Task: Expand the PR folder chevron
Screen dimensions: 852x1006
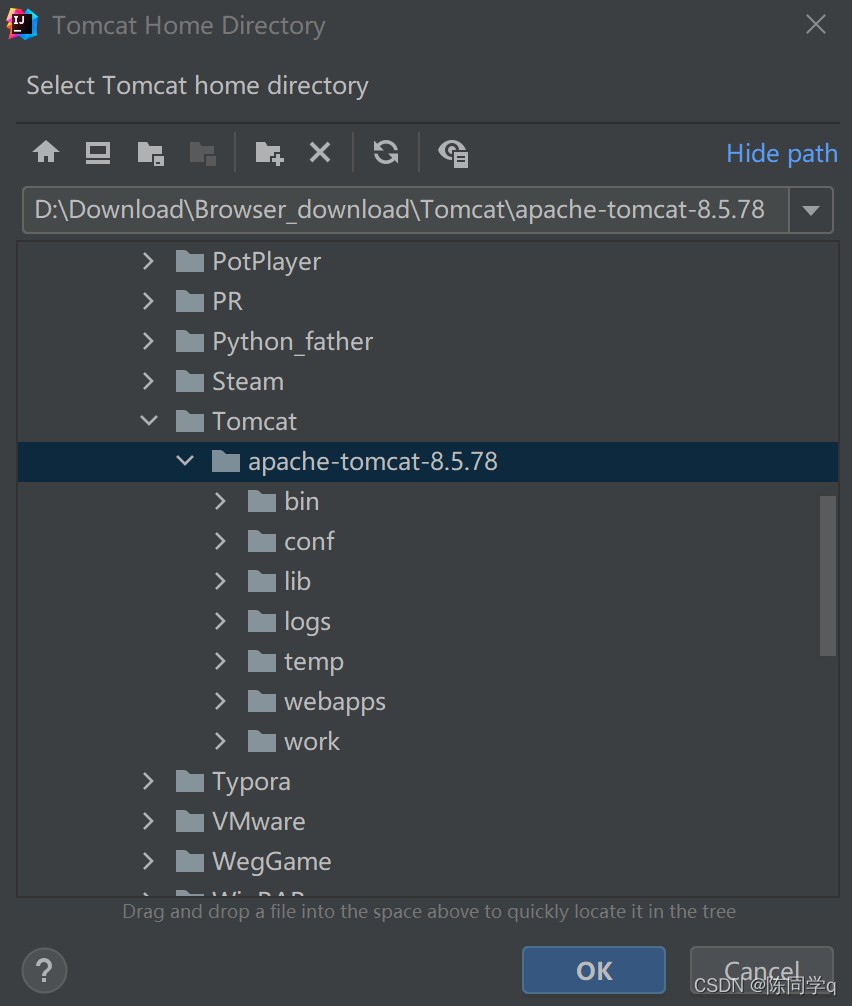Action: 148,301
